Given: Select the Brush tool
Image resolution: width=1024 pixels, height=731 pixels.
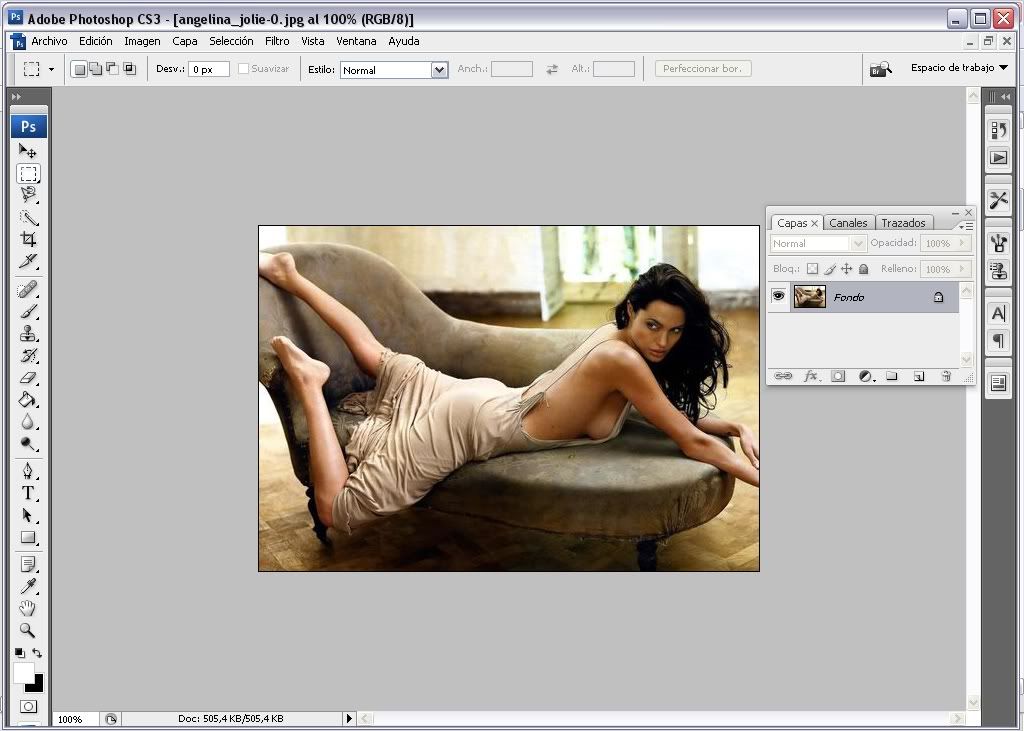Looking at the screenshot, I should point(27,312).
